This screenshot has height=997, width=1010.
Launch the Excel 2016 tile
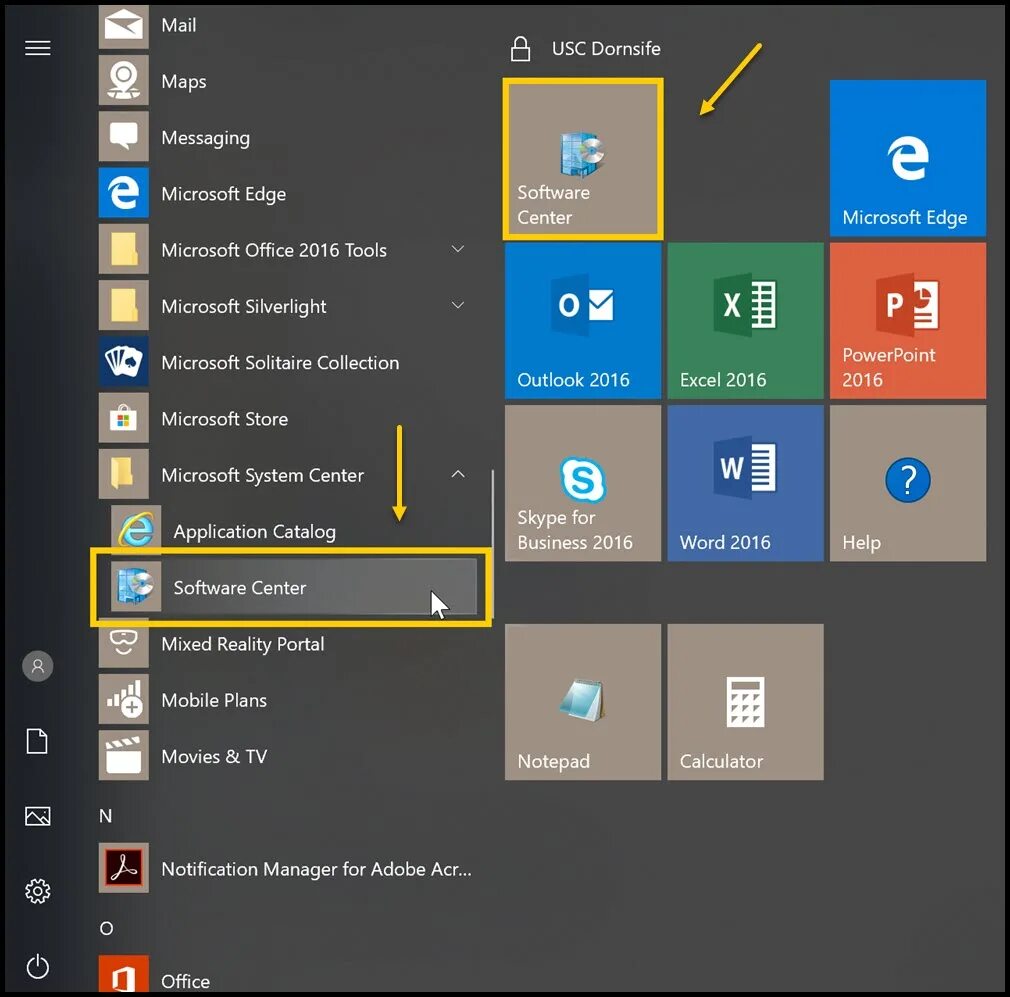coord(745,320)
